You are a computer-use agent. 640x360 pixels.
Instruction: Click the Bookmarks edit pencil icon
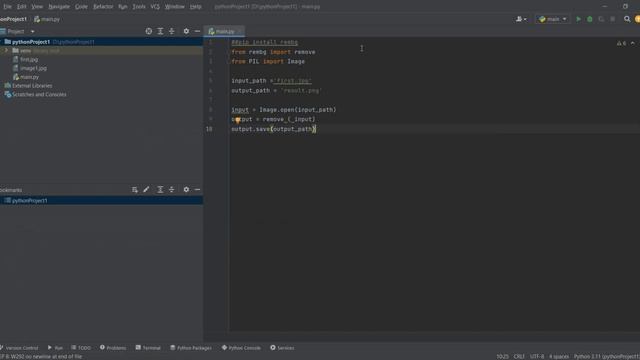(146, 189)
